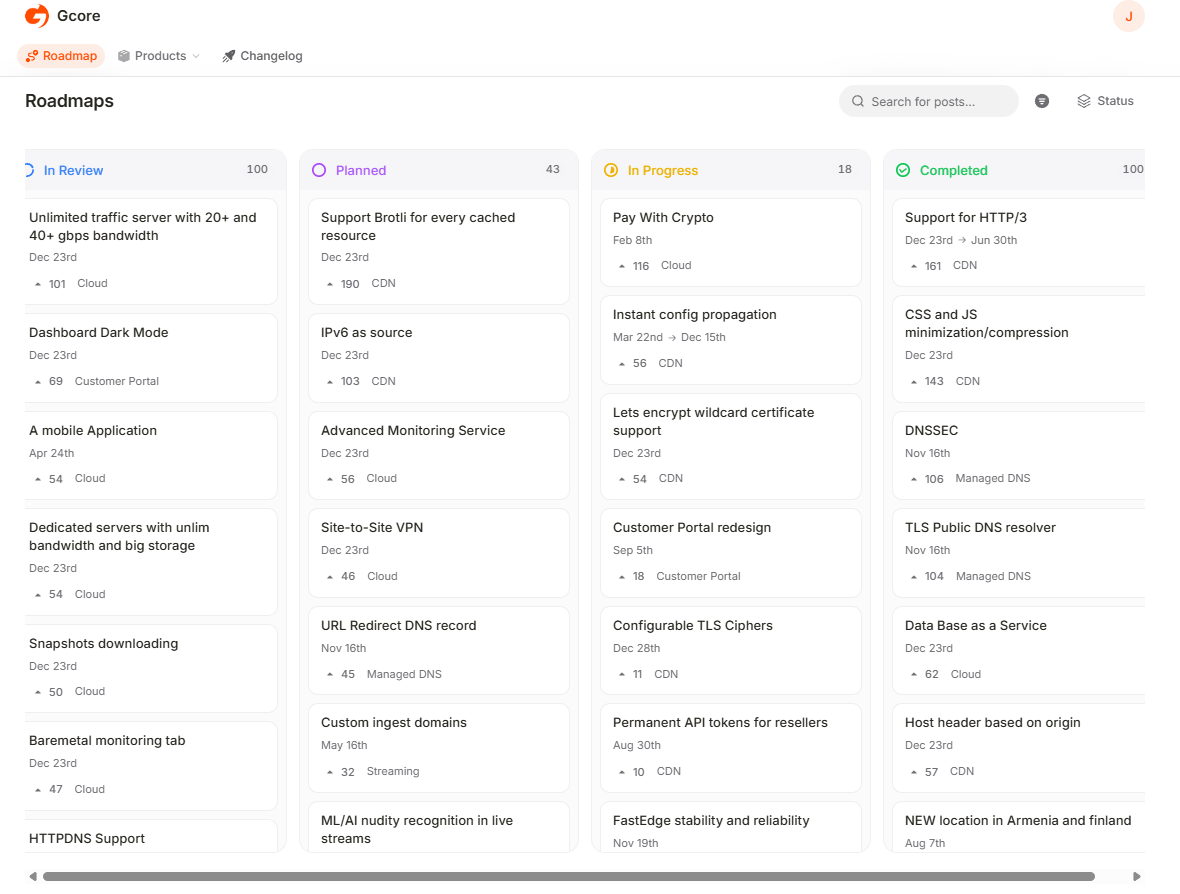
Task: Select the Roadmap tab
Action: [61, 56]
